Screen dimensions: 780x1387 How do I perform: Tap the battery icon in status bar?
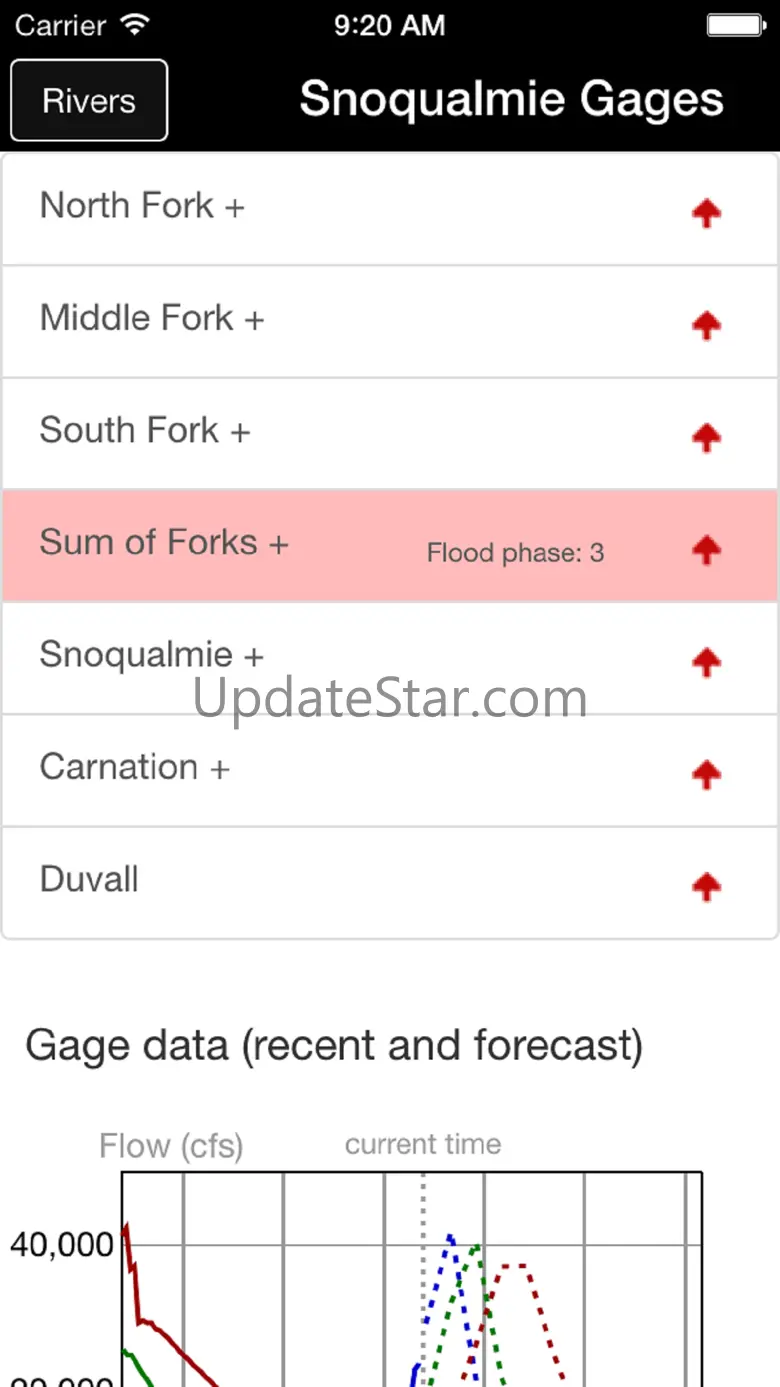[739, 24]
